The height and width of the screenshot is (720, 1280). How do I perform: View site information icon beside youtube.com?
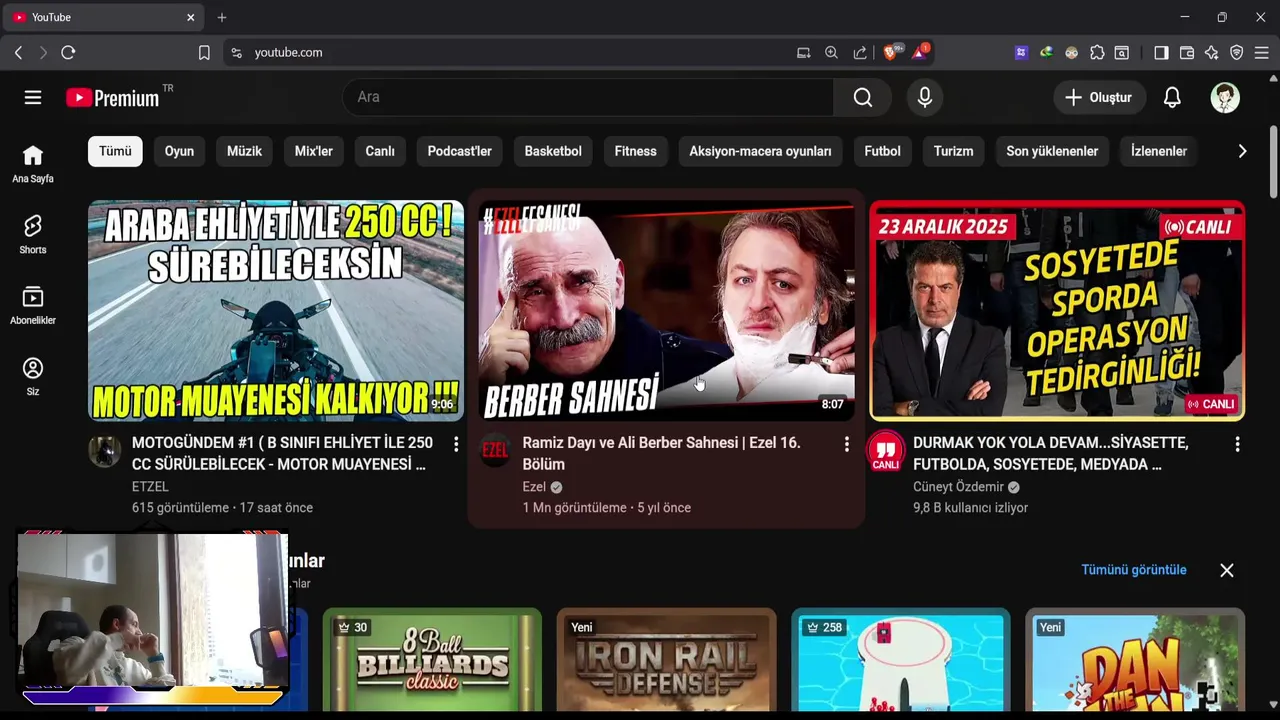coord(236,52)
